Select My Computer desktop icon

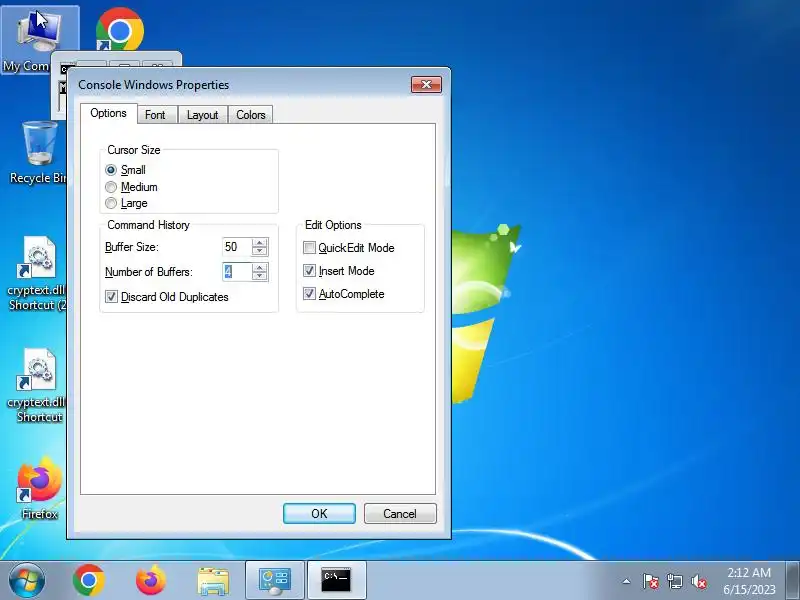(x=40, y=40)
